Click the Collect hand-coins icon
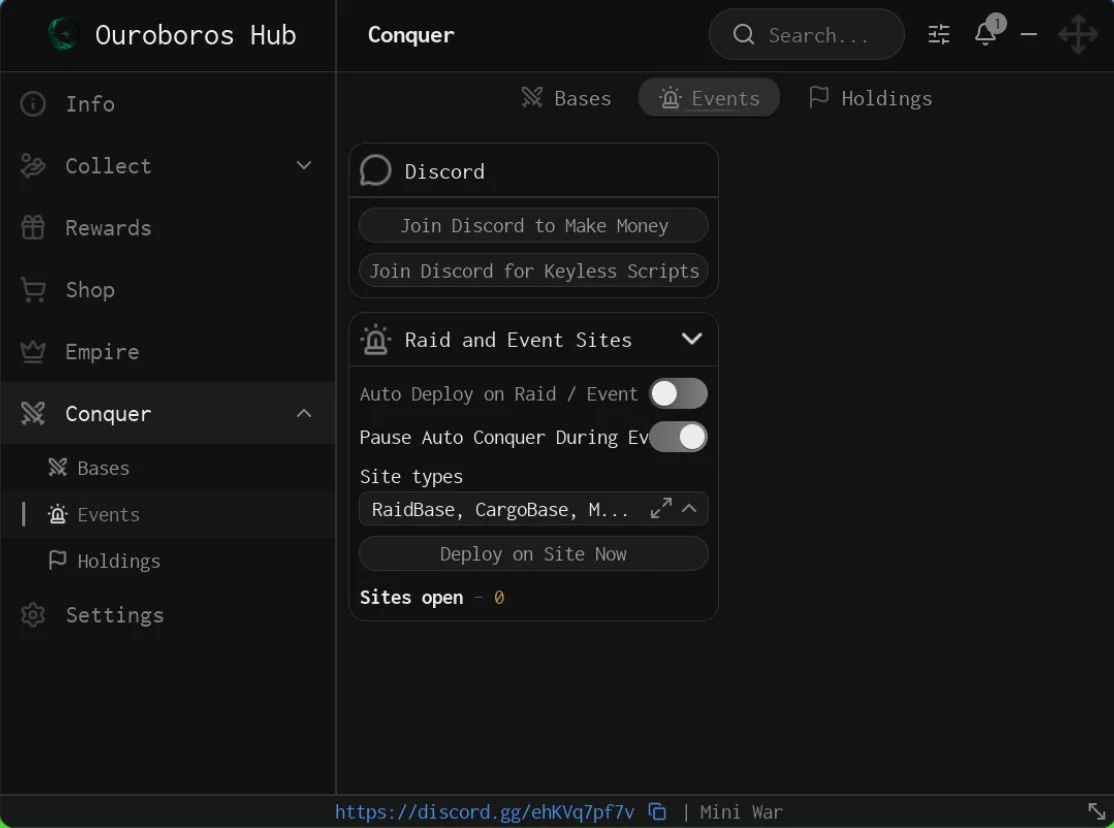This screenshot has width=1114, height=828. tap(33, 166)
